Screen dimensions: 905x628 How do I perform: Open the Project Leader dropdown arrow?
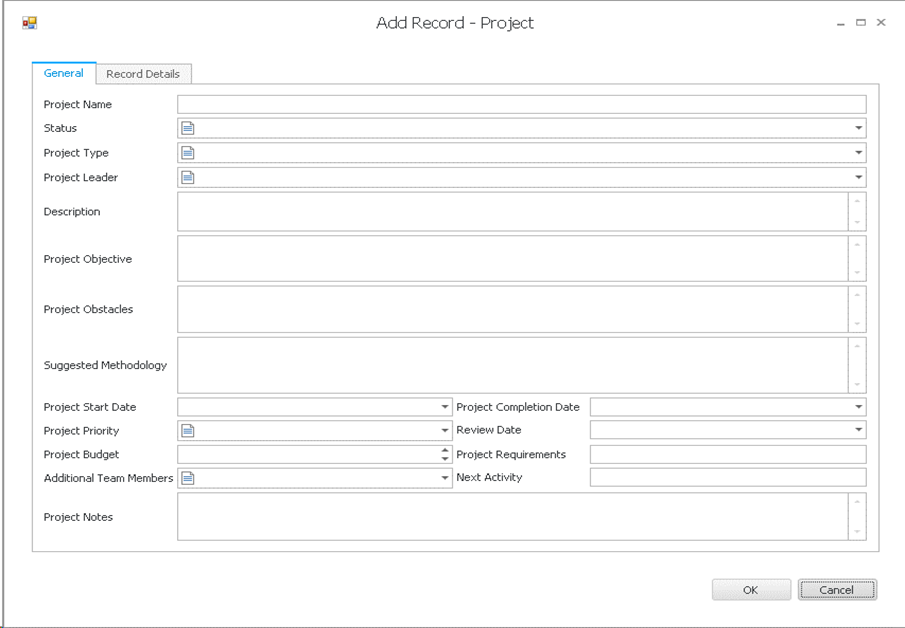pos(858,178)
